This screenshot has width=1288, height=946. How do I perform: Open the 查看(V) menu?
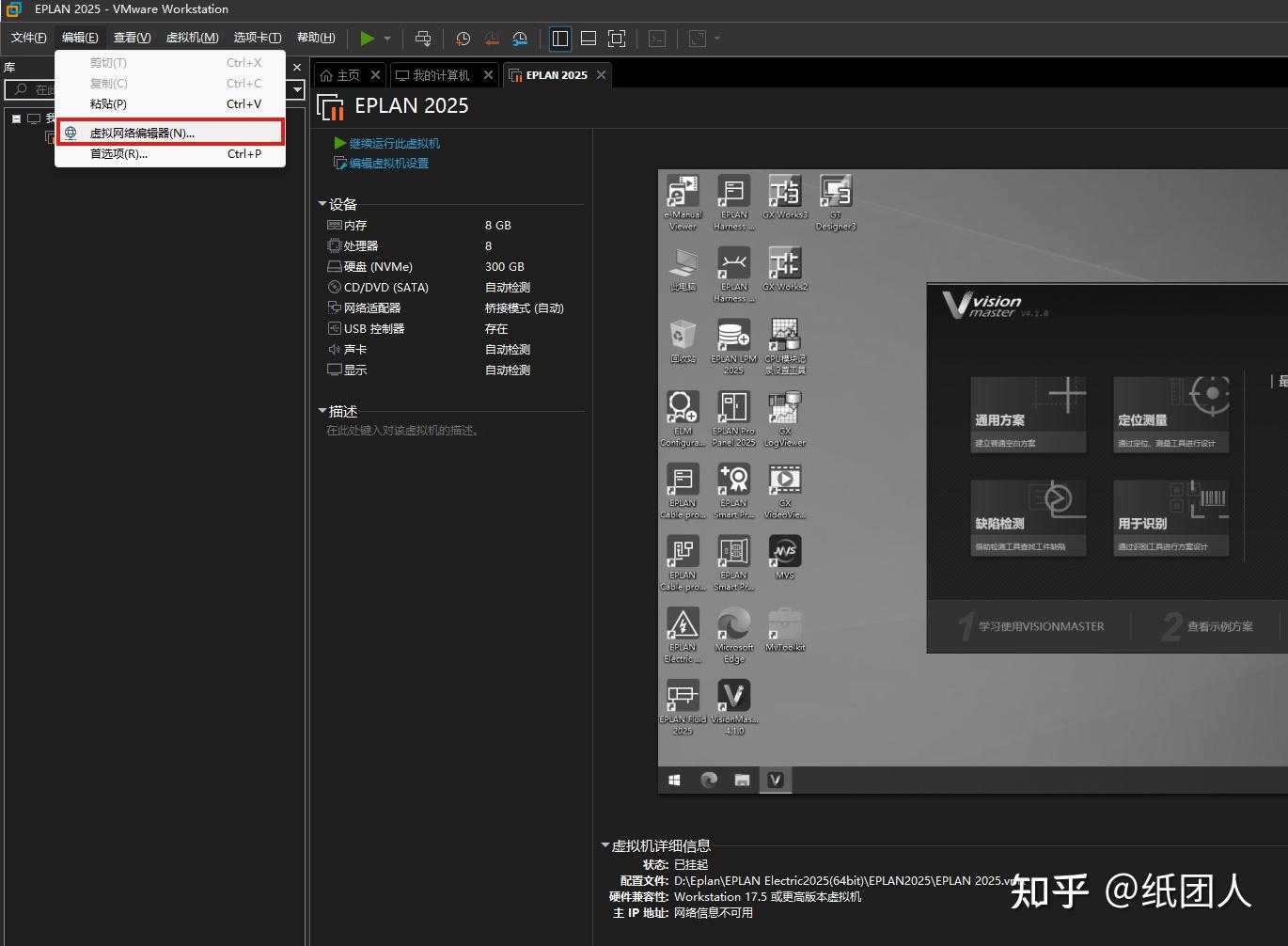click(x=132, y=38)
